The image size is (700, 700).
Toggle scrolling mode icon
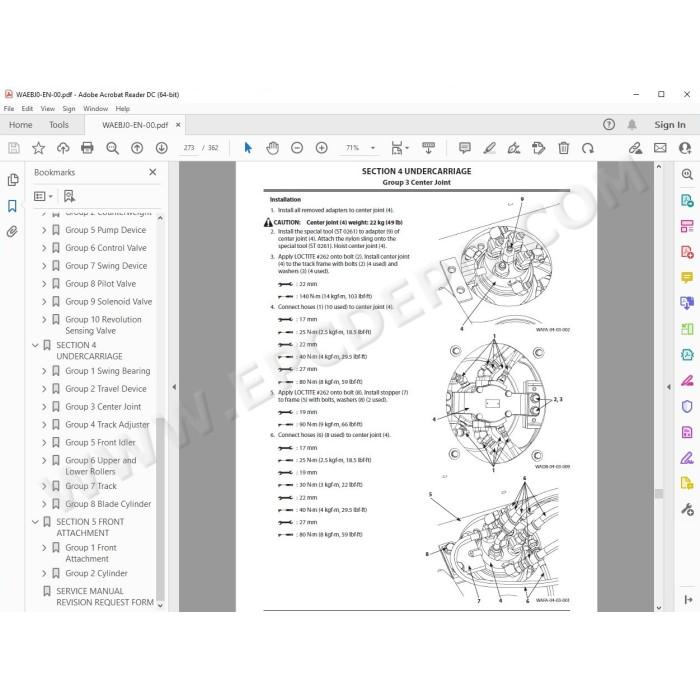[429, 148]
